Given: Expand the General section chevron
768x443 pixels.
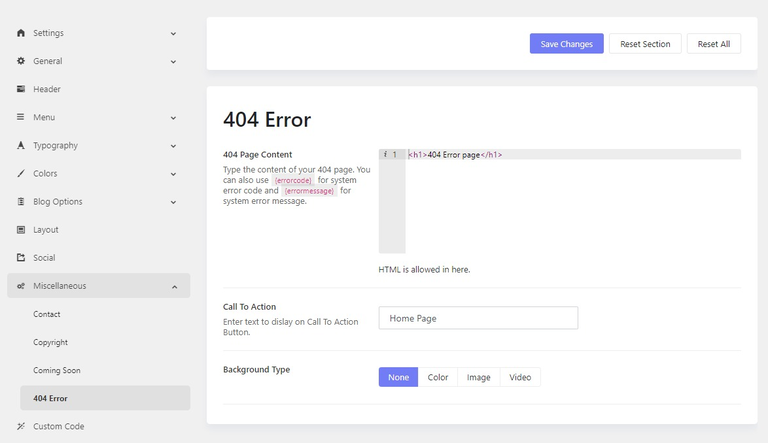Looking at the screenshot, I should coord(173,62).
